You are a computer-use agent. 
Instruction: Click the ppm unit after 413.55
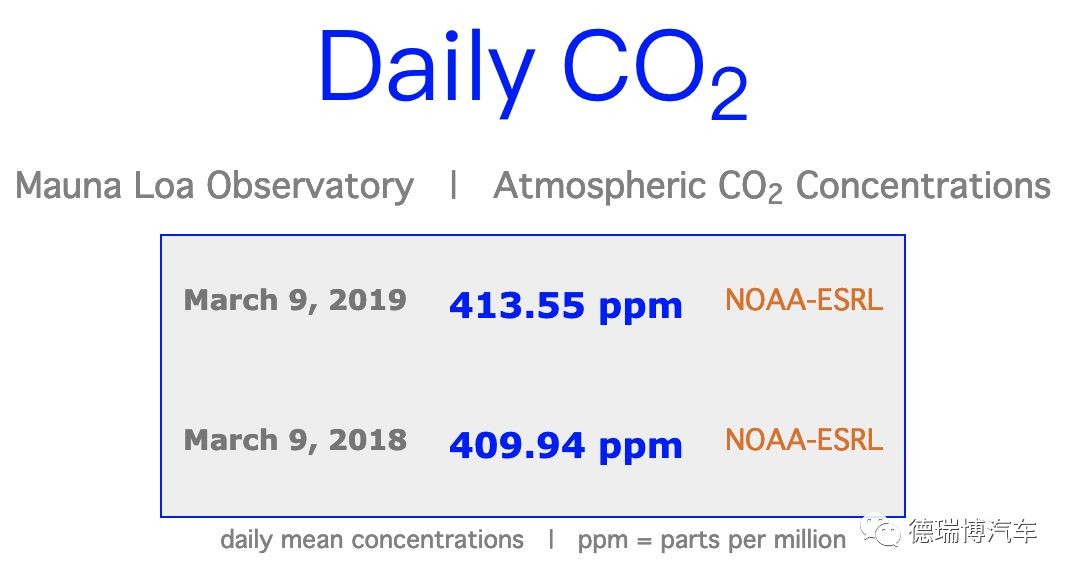[x=641, y=309]
